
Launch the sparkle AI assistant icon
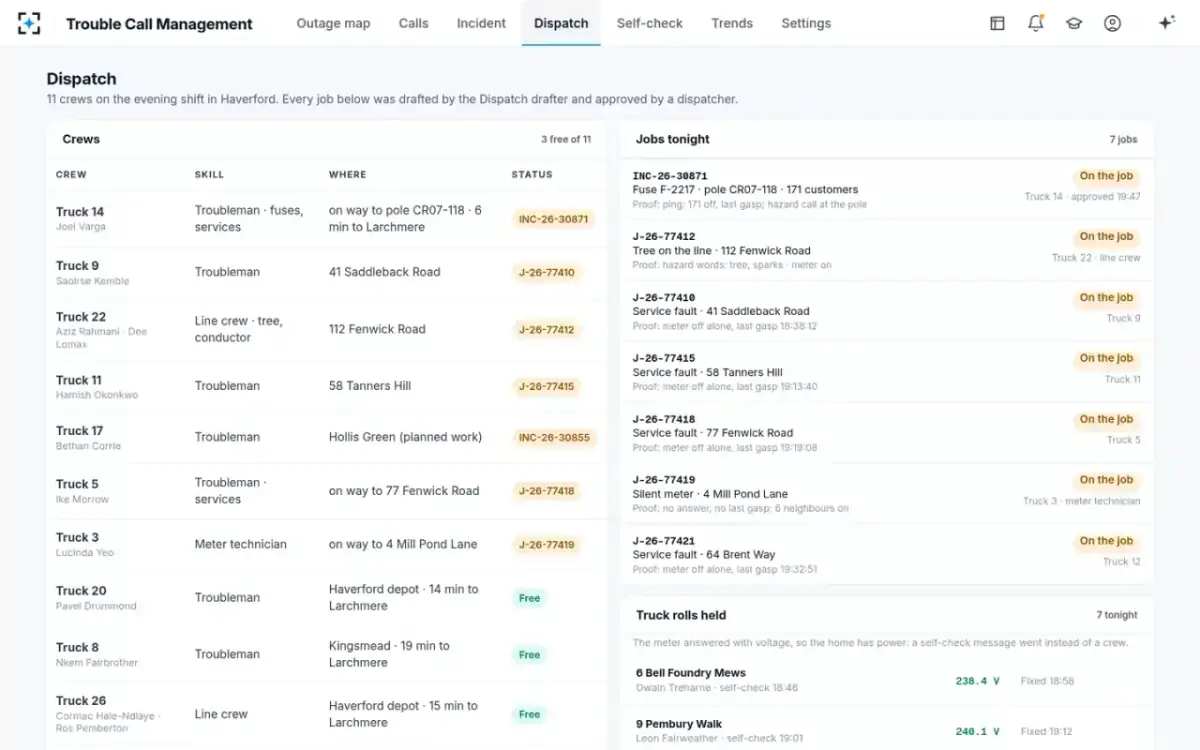click(1166, 23)
